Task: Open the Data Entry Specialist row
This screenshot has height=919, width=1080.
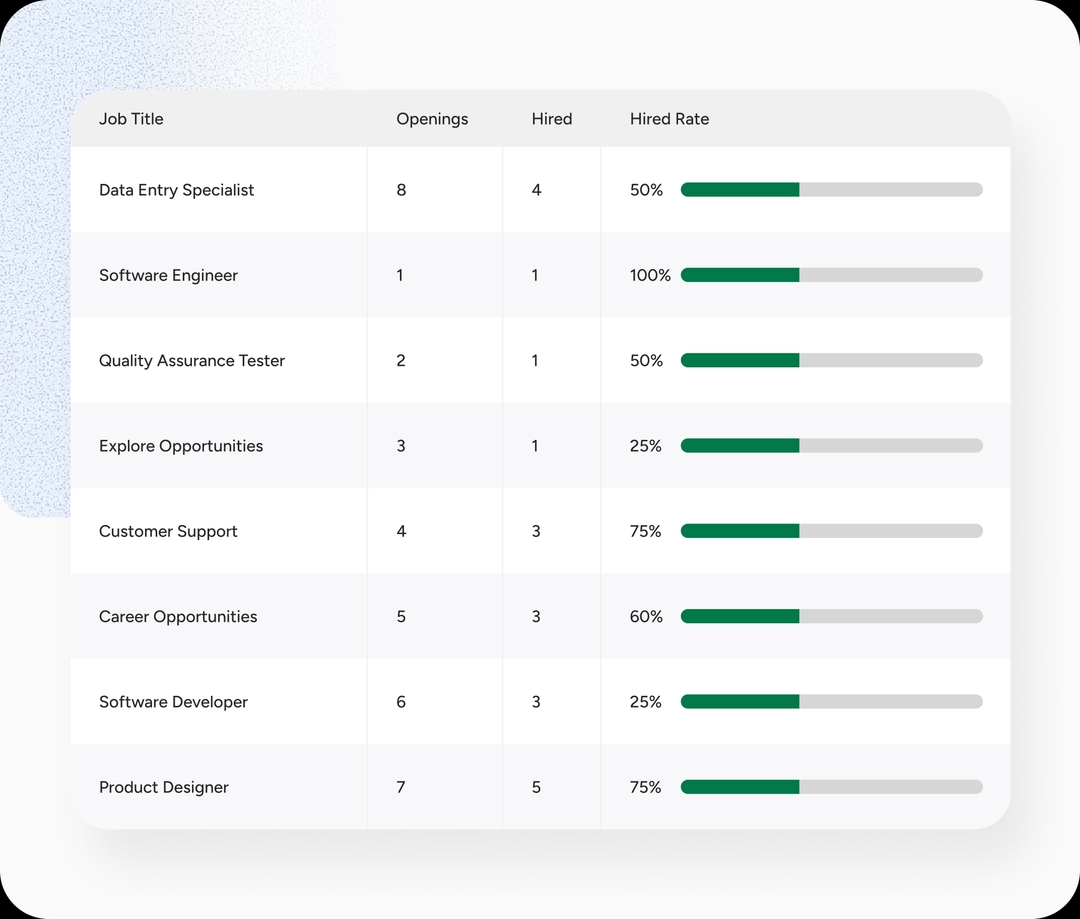Action: click(x=176, y=190)
